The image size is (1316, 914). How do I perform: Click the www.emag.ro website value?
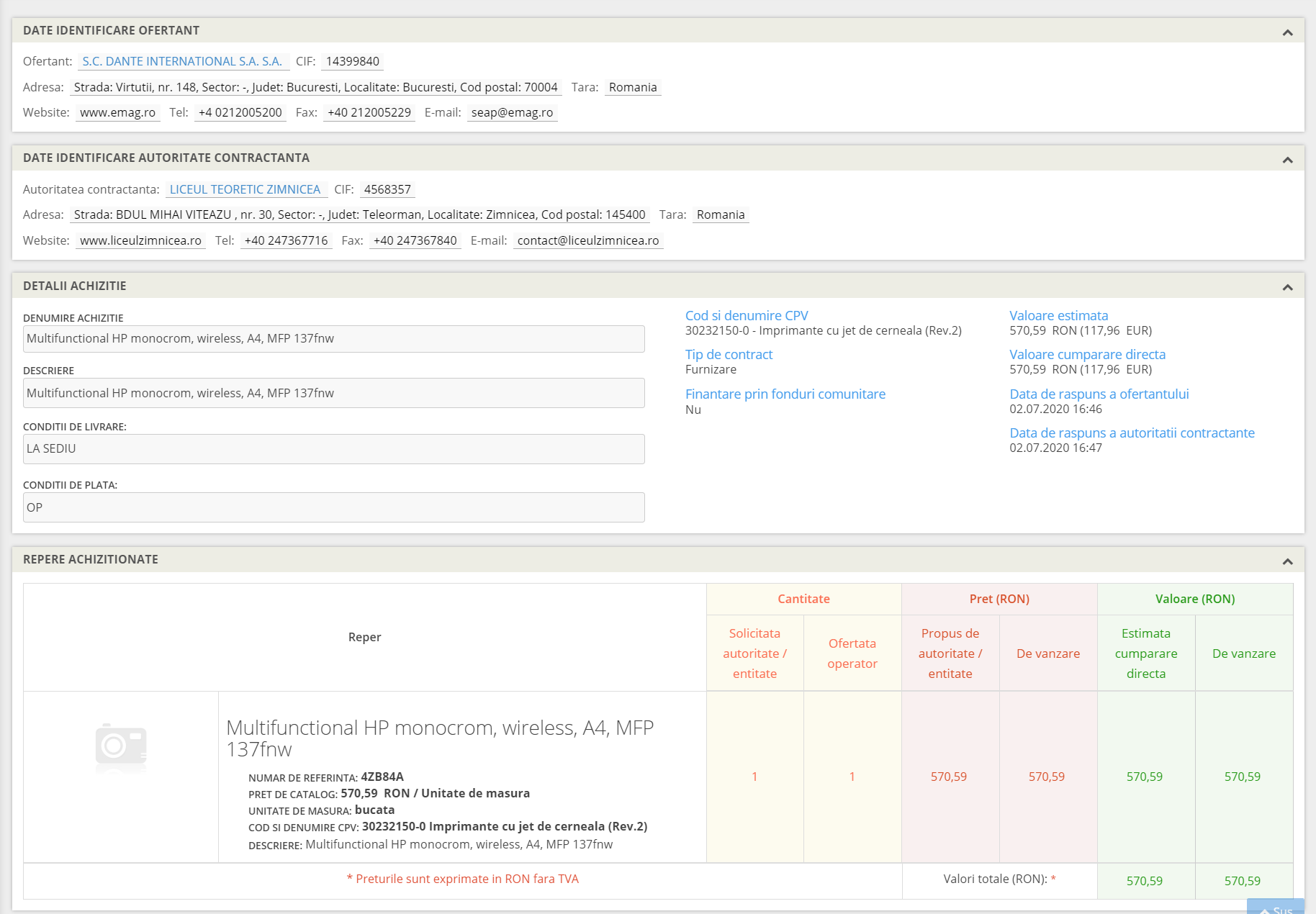[x=118, y=112]
